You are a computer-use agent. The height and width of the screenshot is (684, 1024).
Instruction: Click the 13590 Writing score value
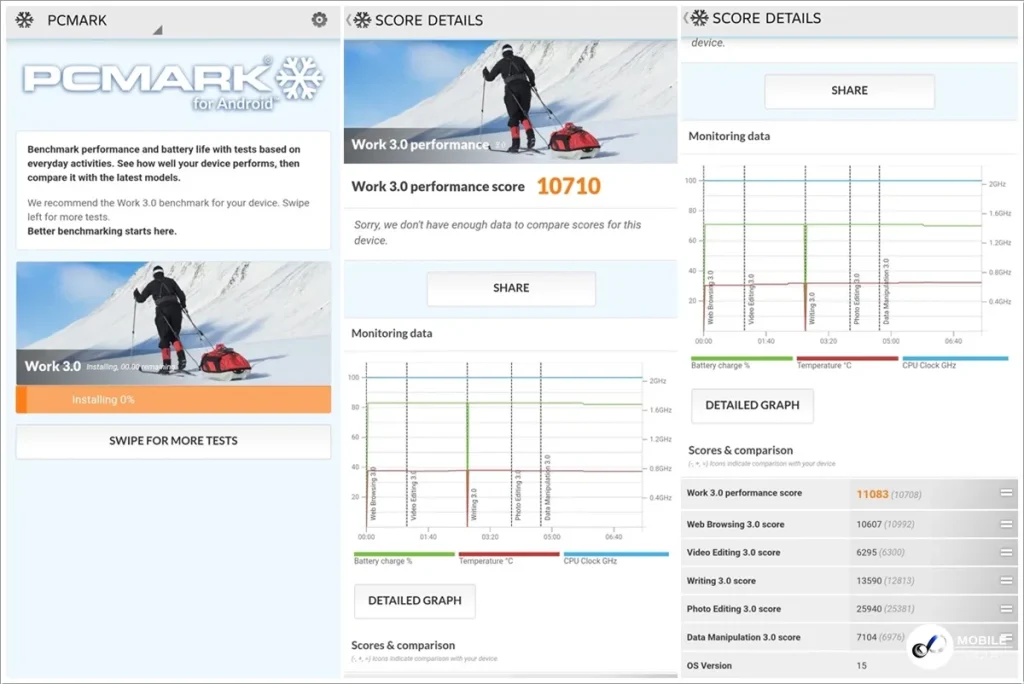[x=869, y=581]
